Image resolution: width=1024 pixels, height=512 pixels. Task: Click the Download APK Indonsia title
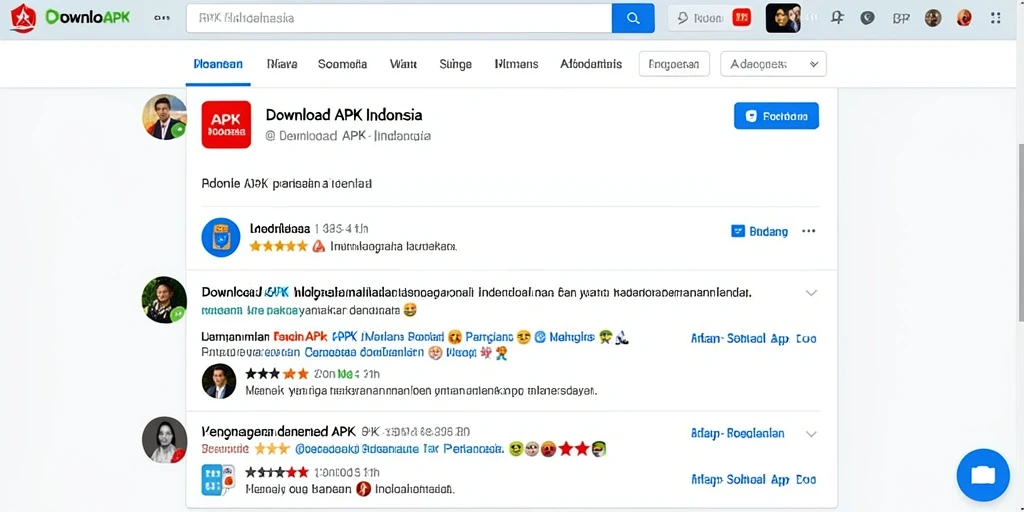[x=344, y=115]
